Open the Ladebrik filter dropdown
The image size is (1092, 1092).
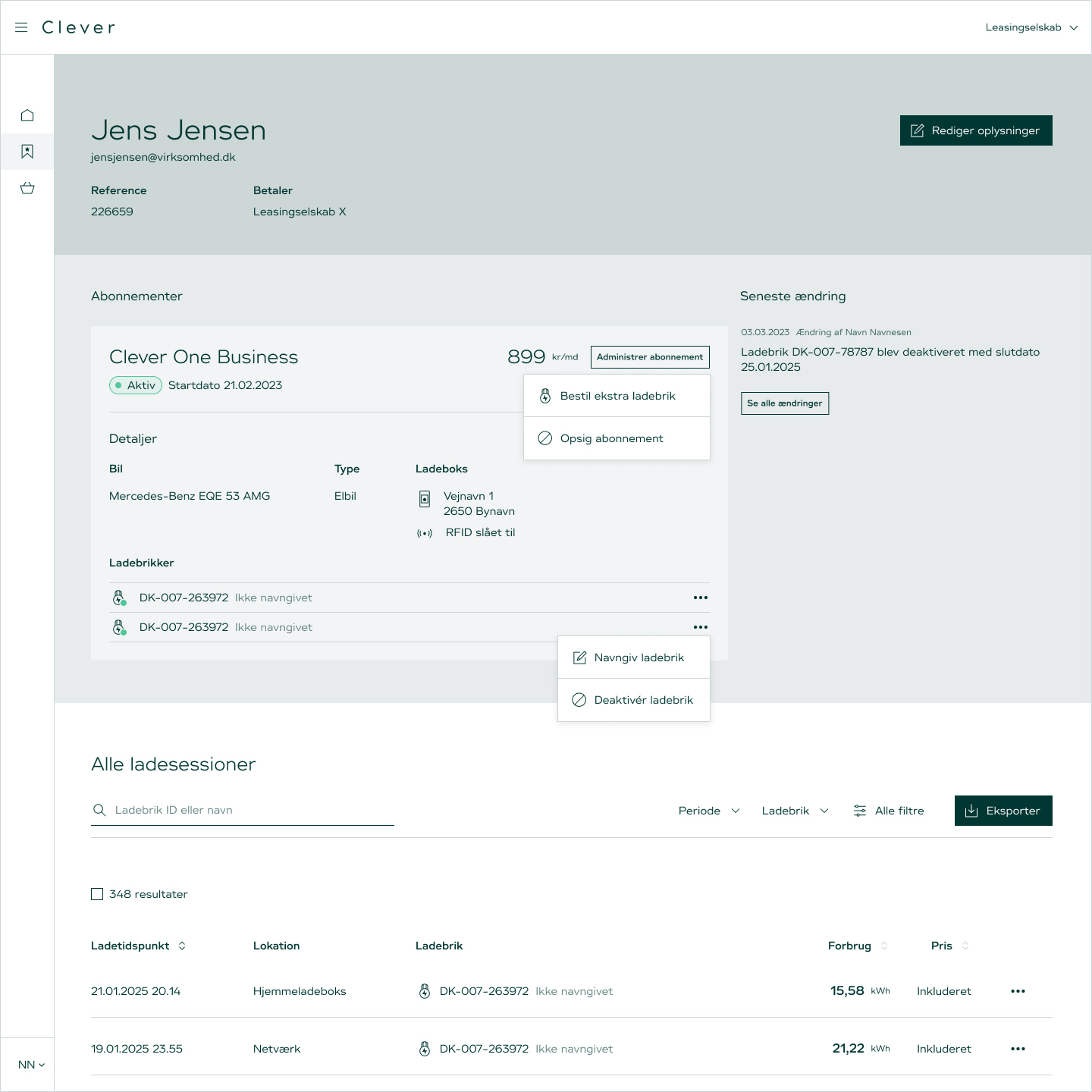coord(795,811)
